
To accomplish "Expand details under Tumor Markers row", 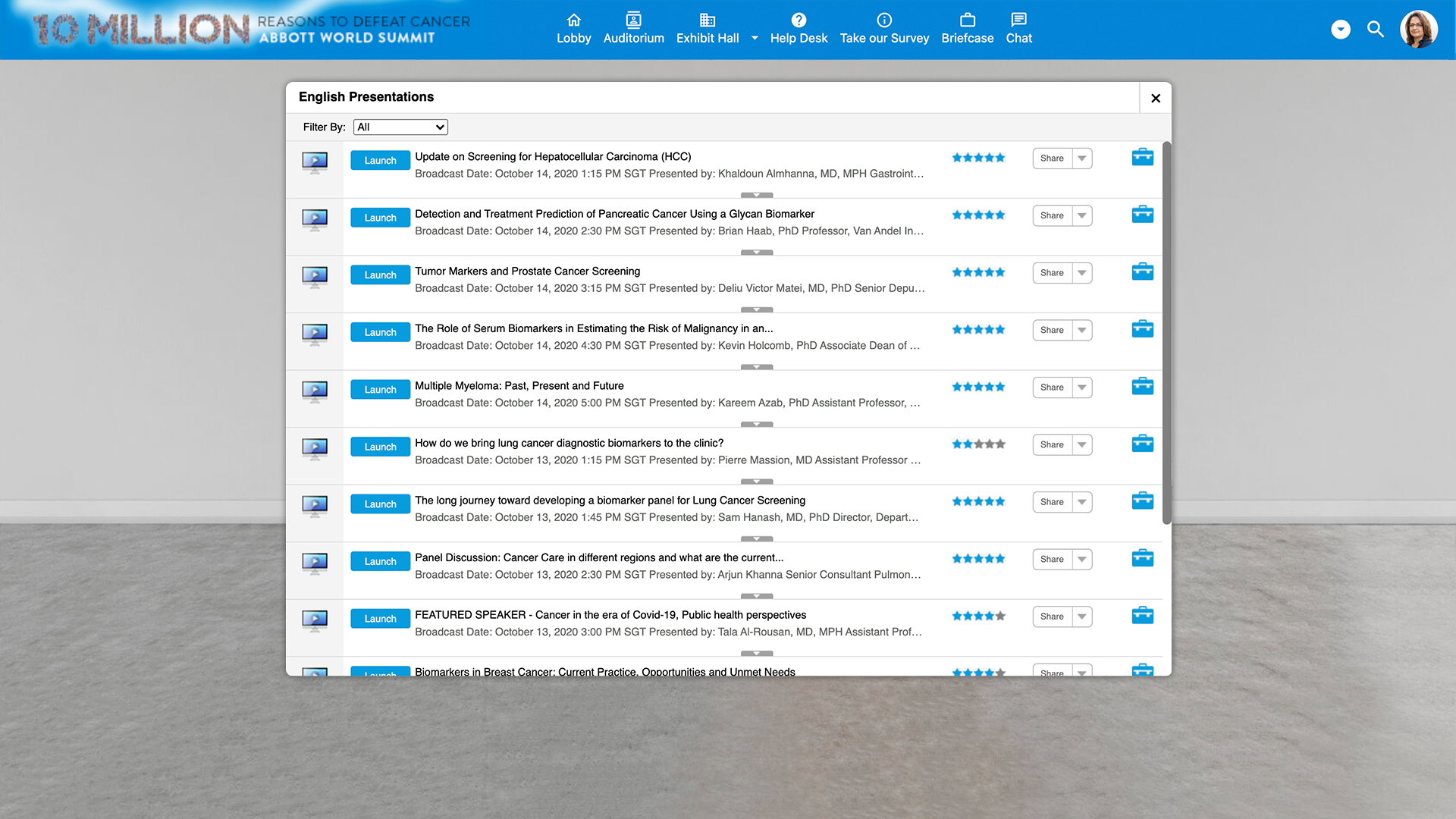I will [757, 309].
